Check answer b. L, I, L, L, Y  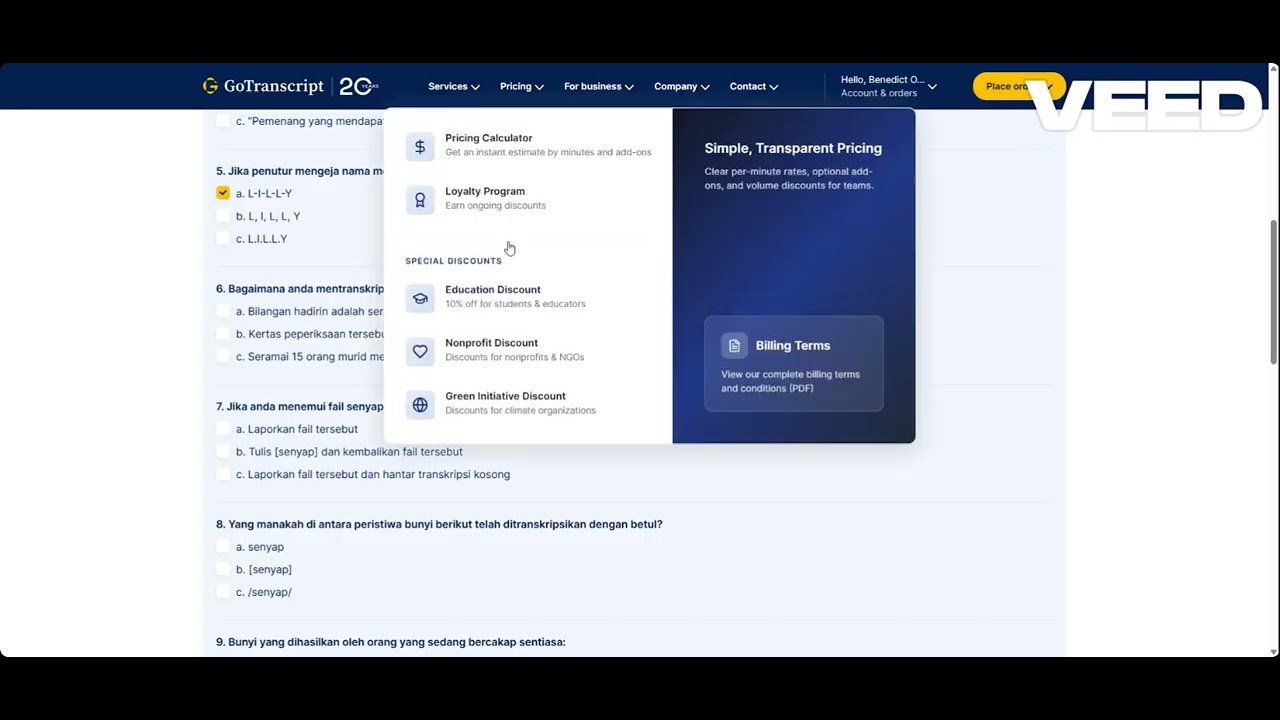223,216
